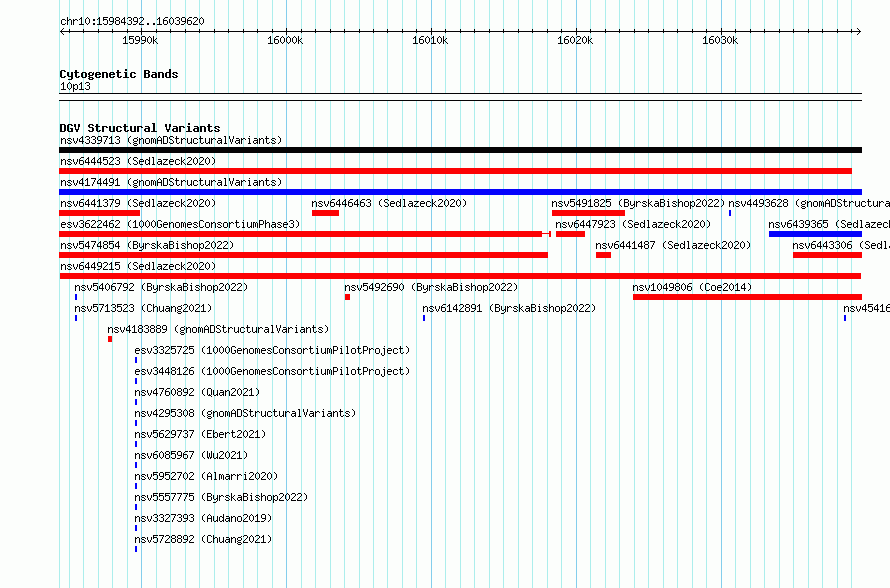Open nsv6085967 (Wu2021) label
Image resolution: width=890 pixels, height=588 pixels.
click(191, 455)
